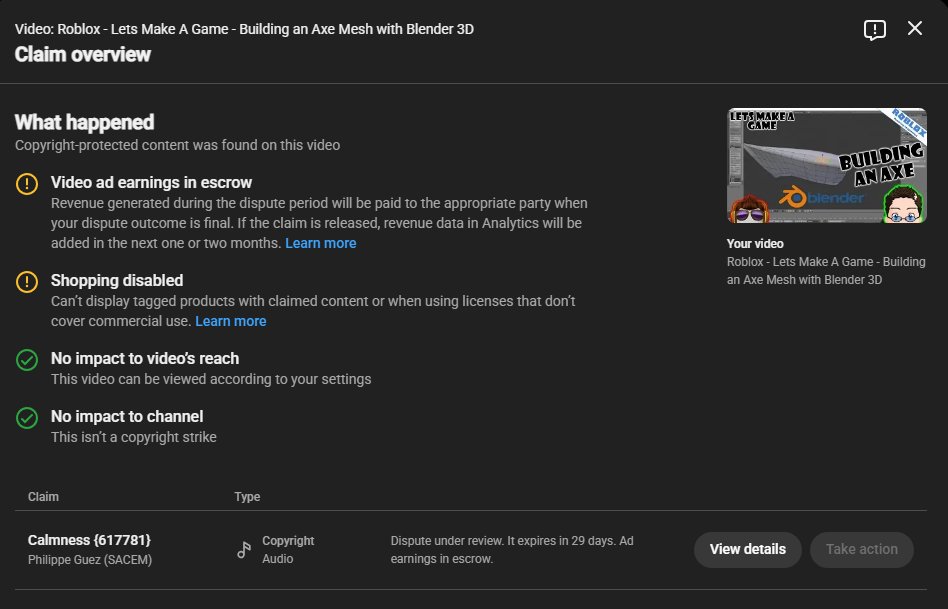948x609 pixels.
Task: Click the Type column header
Action: click(x=247, y=497)
